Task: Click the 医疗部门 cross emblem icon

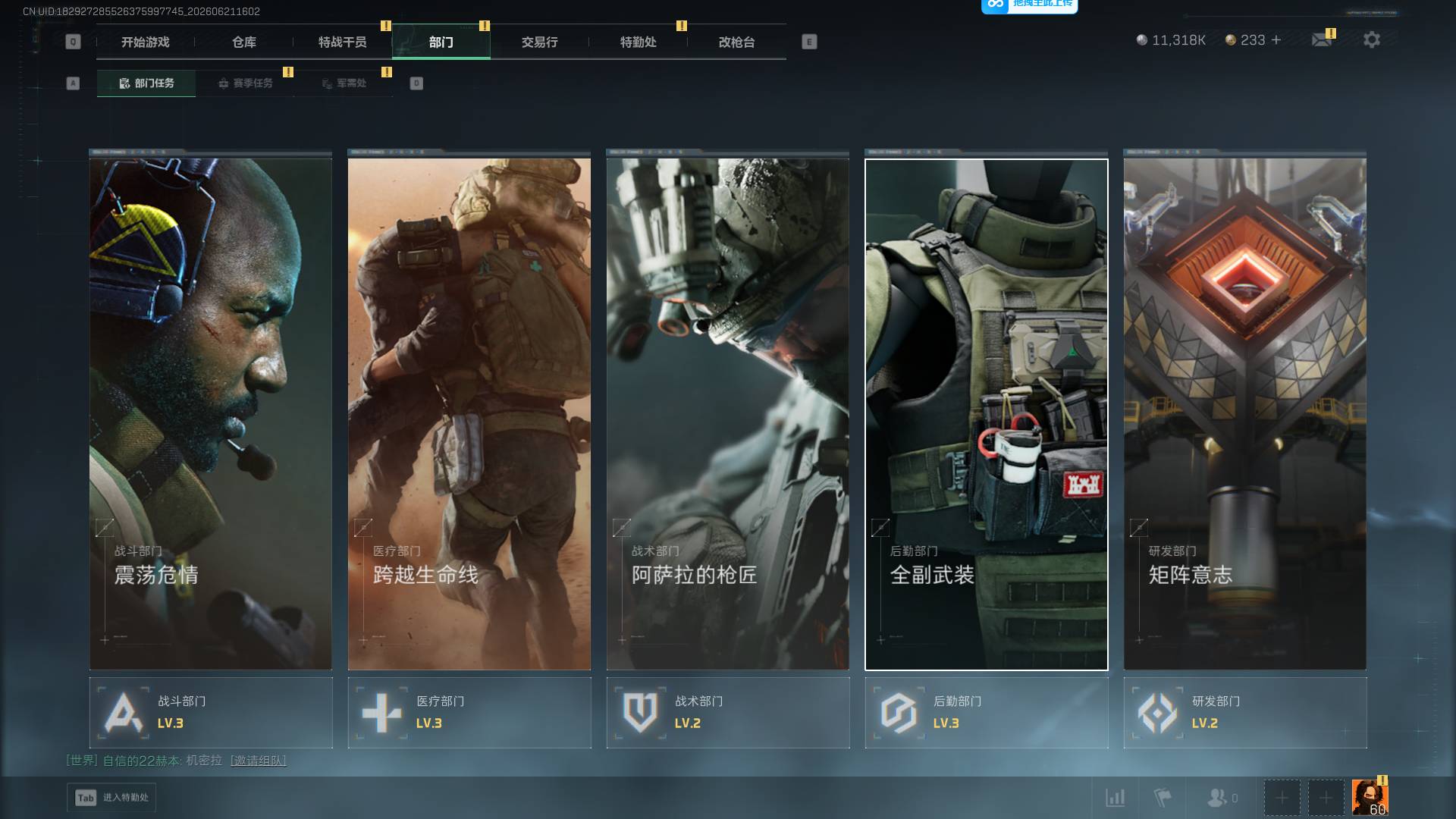Action: 381,713
